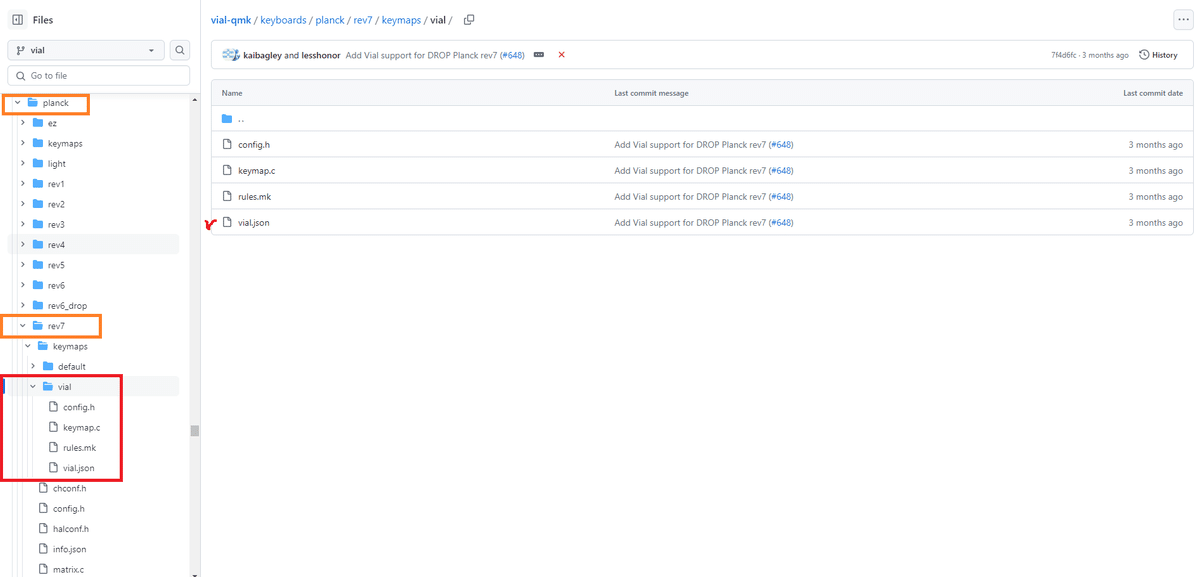Viewport: 1200px width, 577px height.
Task: Expand the rev6_drop folder chevron
Action: pos(23,305)
